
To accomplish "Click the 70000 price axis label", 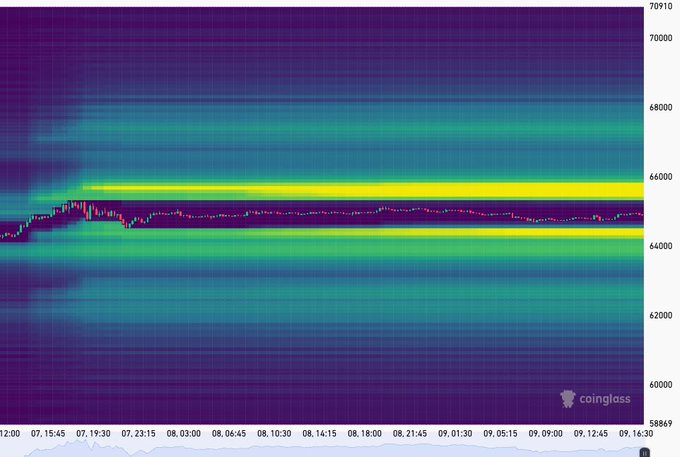I will (660, 38).
